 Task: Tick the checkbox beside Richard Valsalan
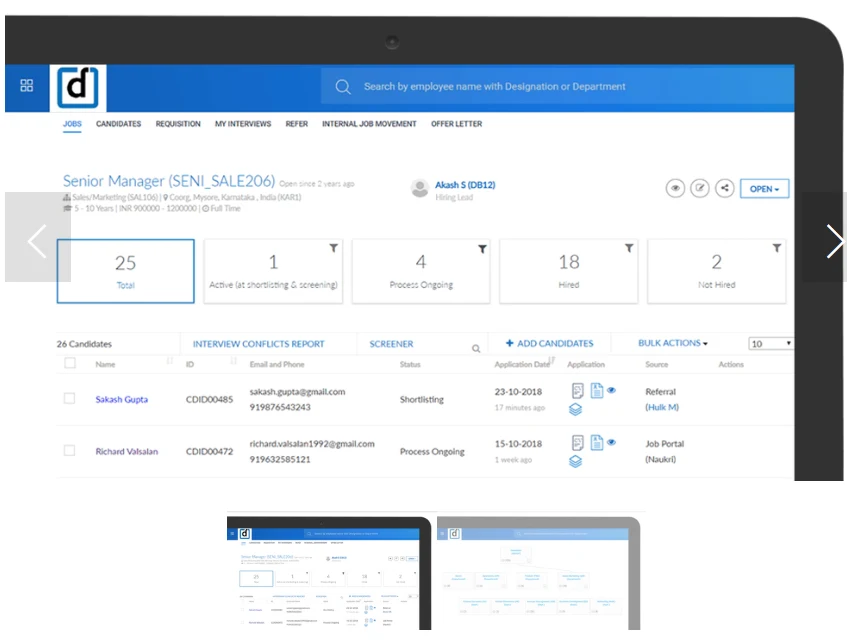(69, 451)
